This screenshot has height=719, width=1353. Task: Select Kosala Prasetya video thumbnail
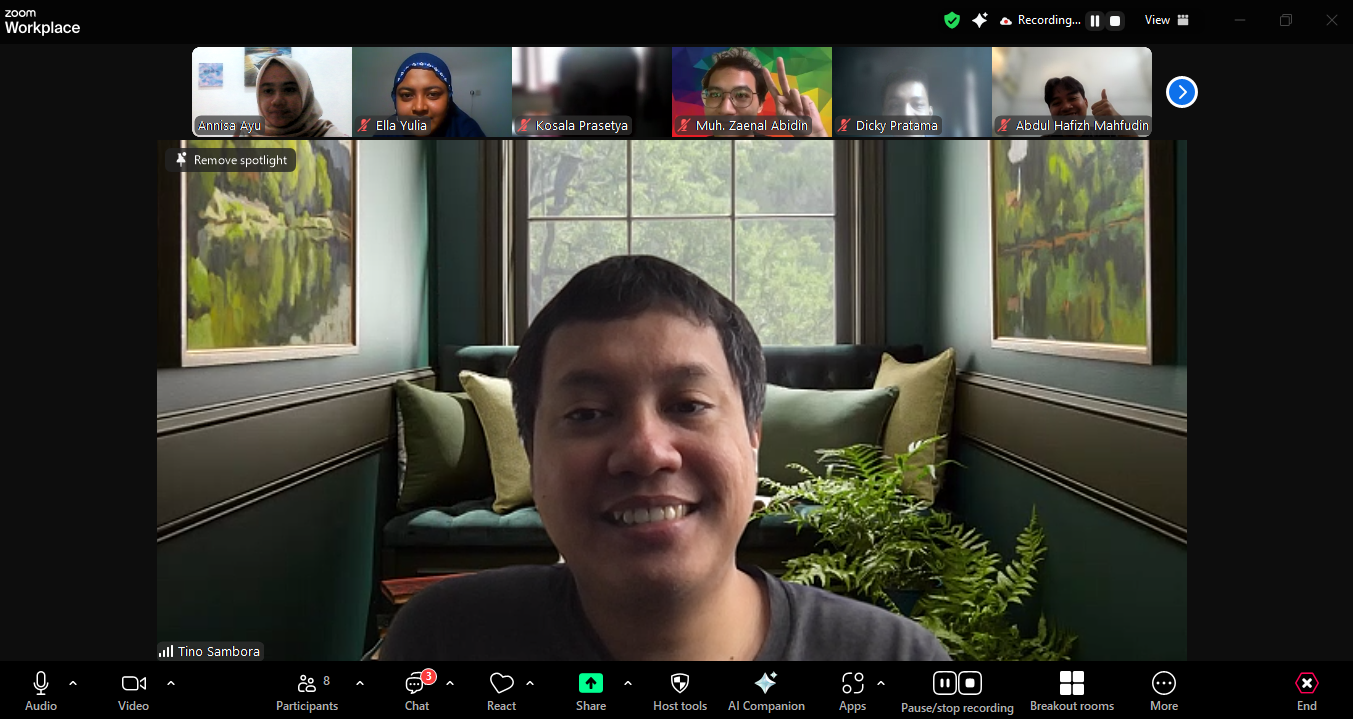point(592,92)
